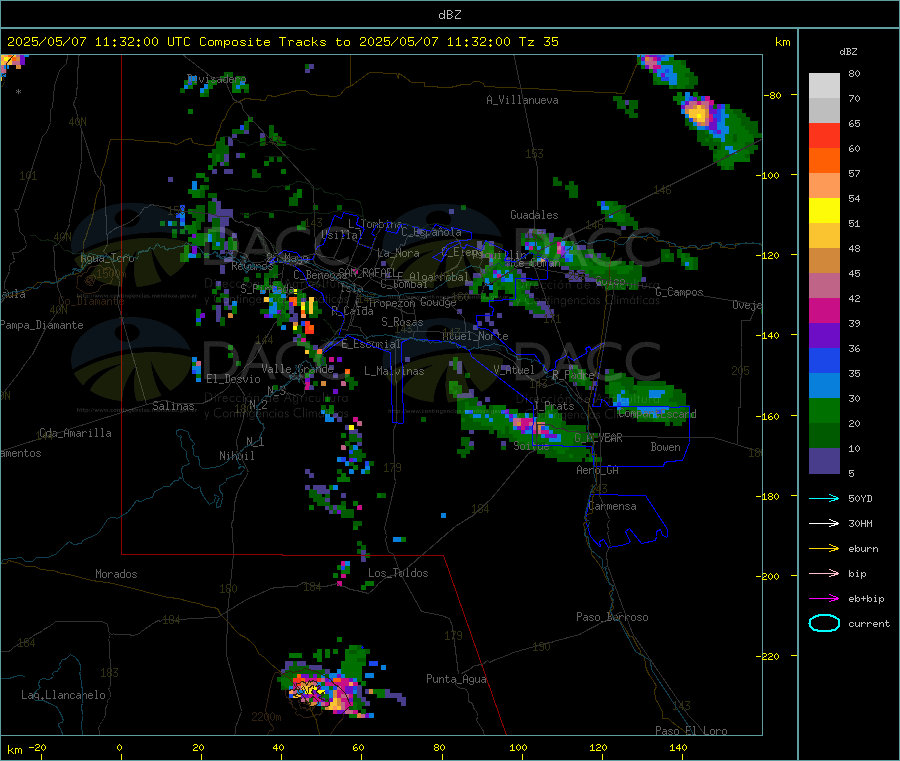Click the yellow eburn arrow legend icon

[824, 549]
